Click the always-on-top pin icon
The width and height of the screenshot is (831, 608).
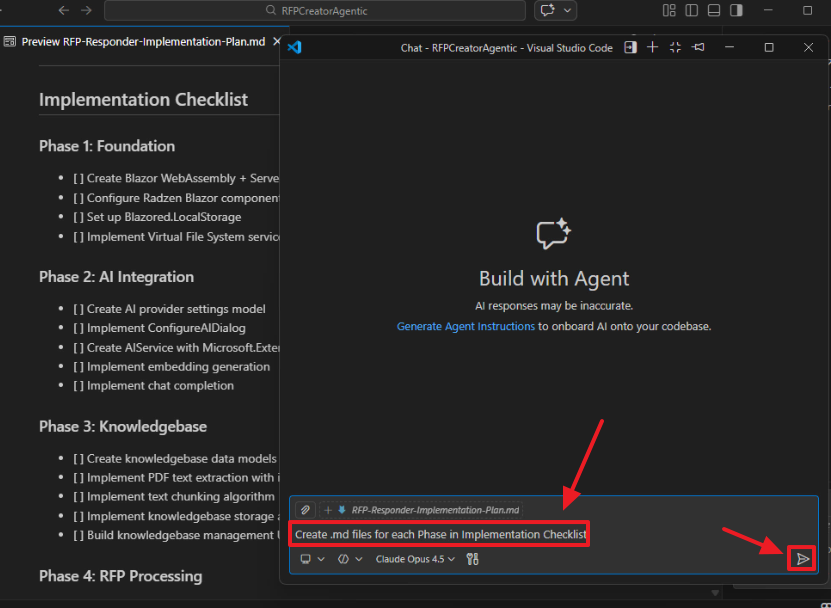coord(698,47)
